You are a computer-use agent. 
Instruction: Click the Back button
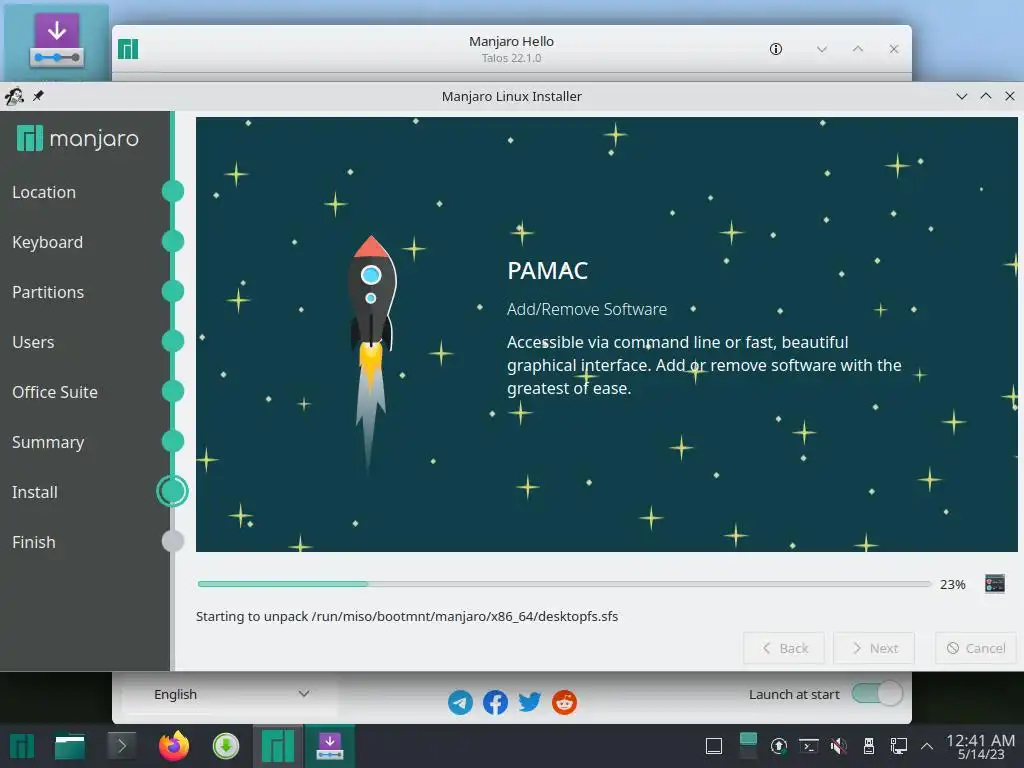[784, 648]
